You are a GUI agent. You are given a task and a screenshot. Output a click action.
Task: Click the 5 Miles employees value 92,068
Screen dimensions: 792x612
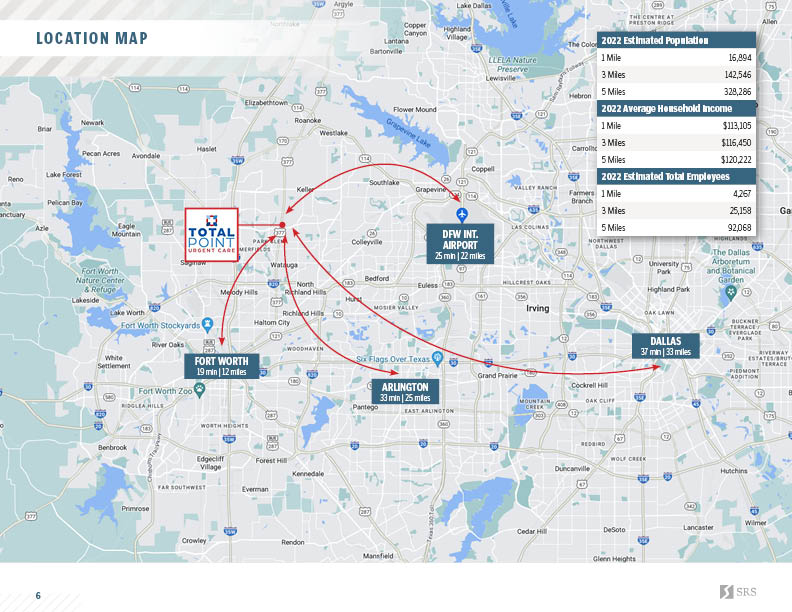[x=739, y=228]
